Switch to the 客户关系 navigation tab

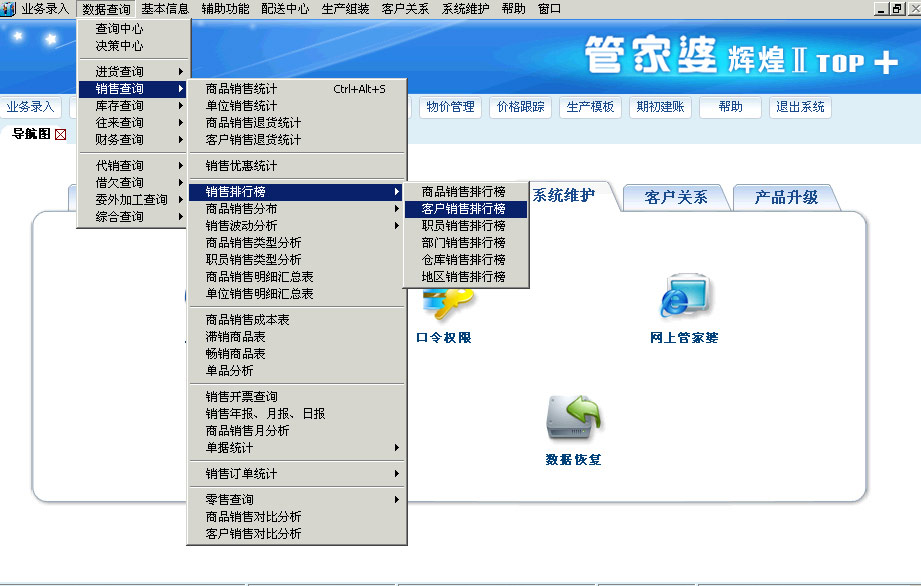pos(676,197)
